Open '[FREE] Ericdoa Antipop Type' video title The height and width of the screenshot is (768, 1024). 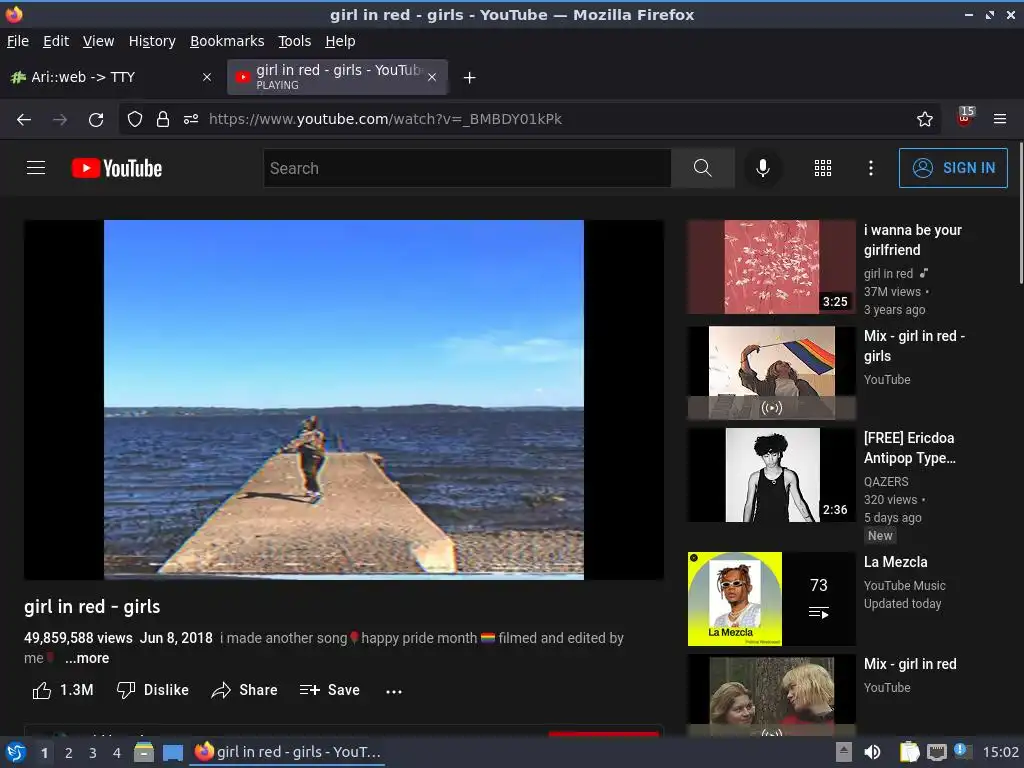909,447
